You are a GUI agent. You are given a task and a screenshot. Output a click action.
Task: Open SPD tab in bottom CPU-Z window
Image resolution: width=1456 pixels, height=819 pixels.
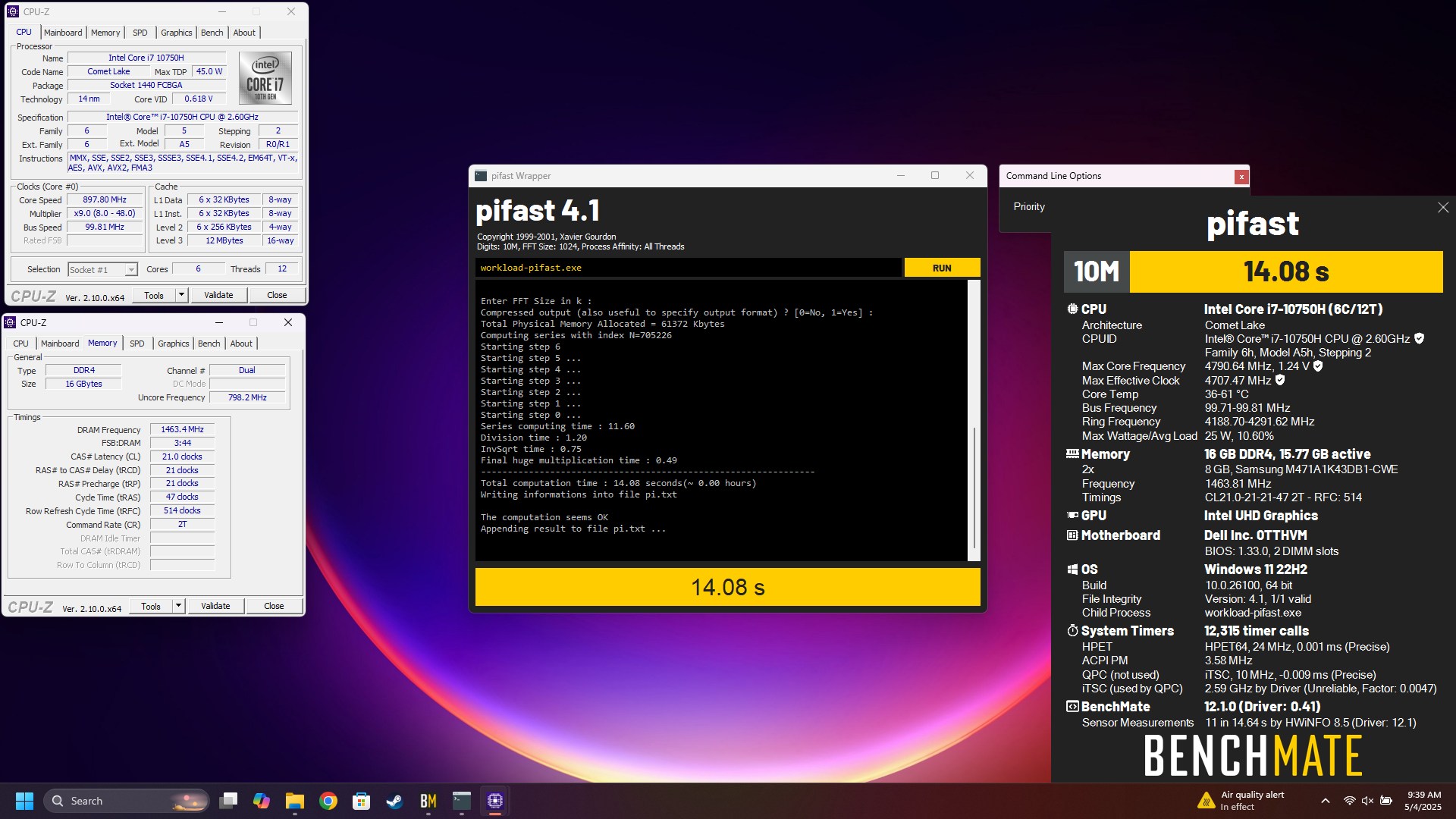137,344
